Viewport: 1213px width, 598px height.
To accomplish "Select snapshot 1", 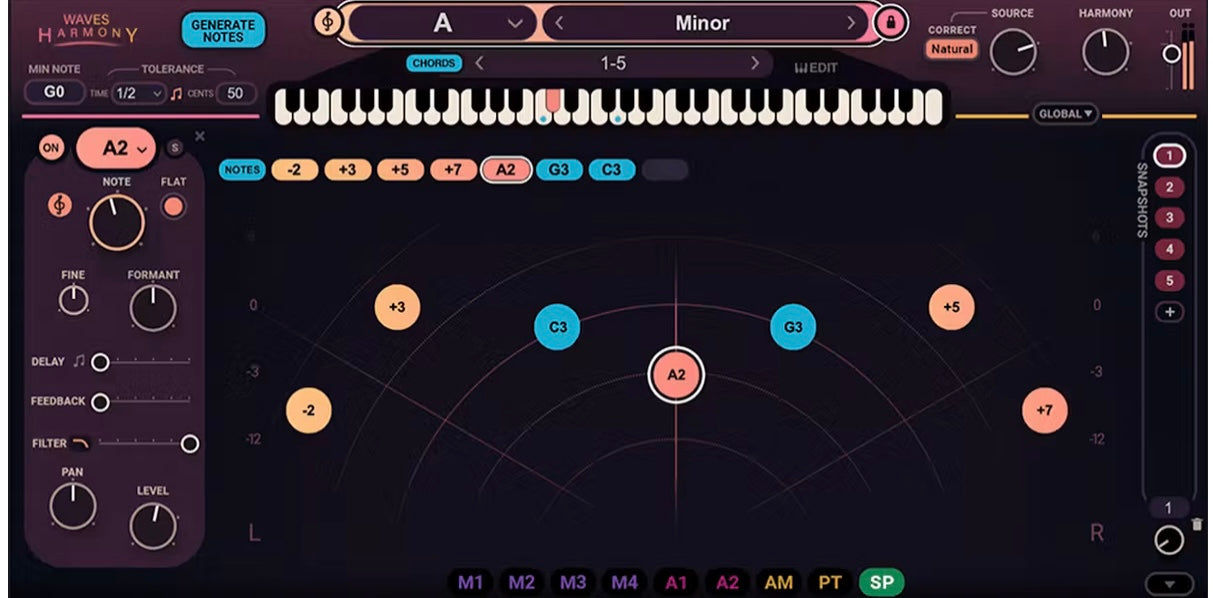I will click(x=1169, y=155).
